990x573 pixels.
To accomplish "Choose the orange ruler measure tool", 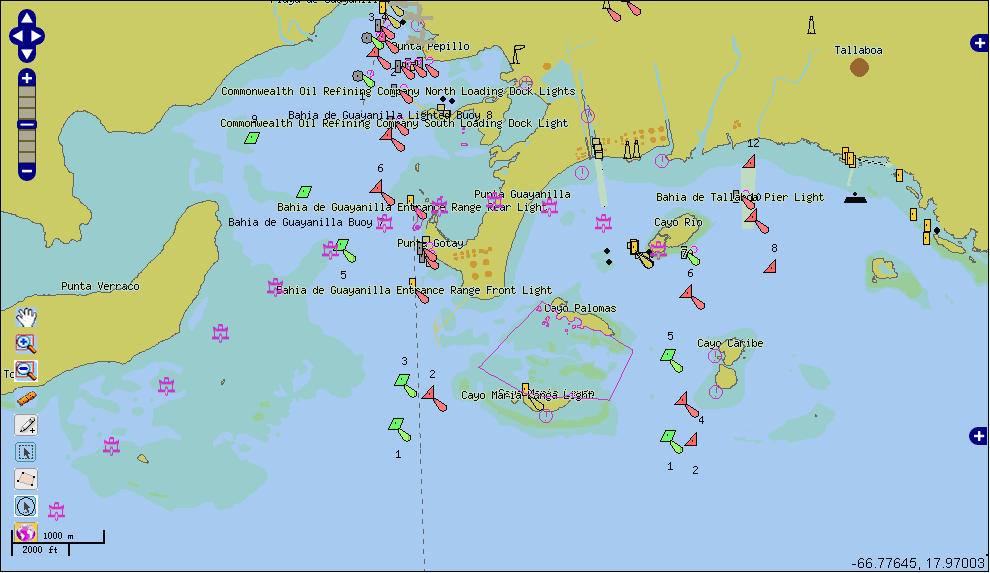I will pyautogui.click(x=26, y=397).
